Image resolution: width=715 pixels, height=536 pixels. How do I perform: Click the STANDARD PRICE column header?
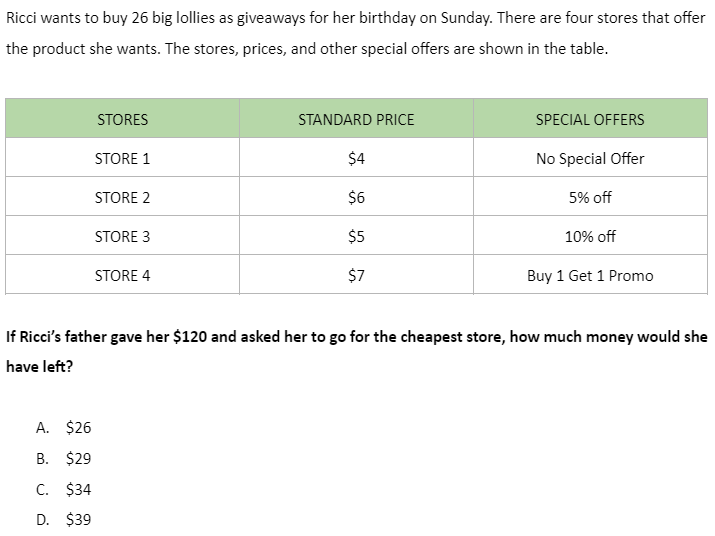coord(356,119)
